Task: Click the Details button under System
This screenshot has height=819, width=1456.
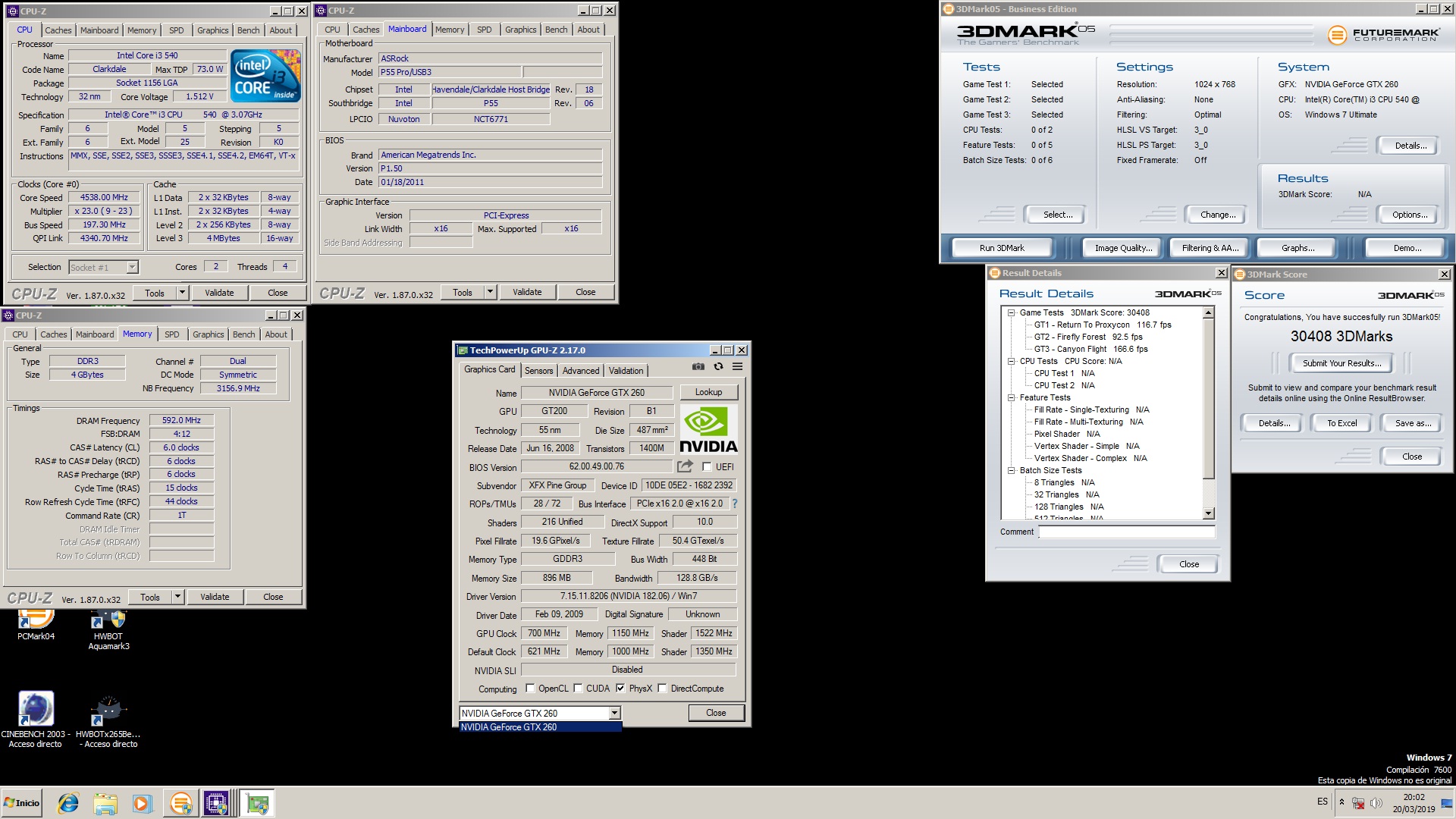Action: tap(1410, 146)
